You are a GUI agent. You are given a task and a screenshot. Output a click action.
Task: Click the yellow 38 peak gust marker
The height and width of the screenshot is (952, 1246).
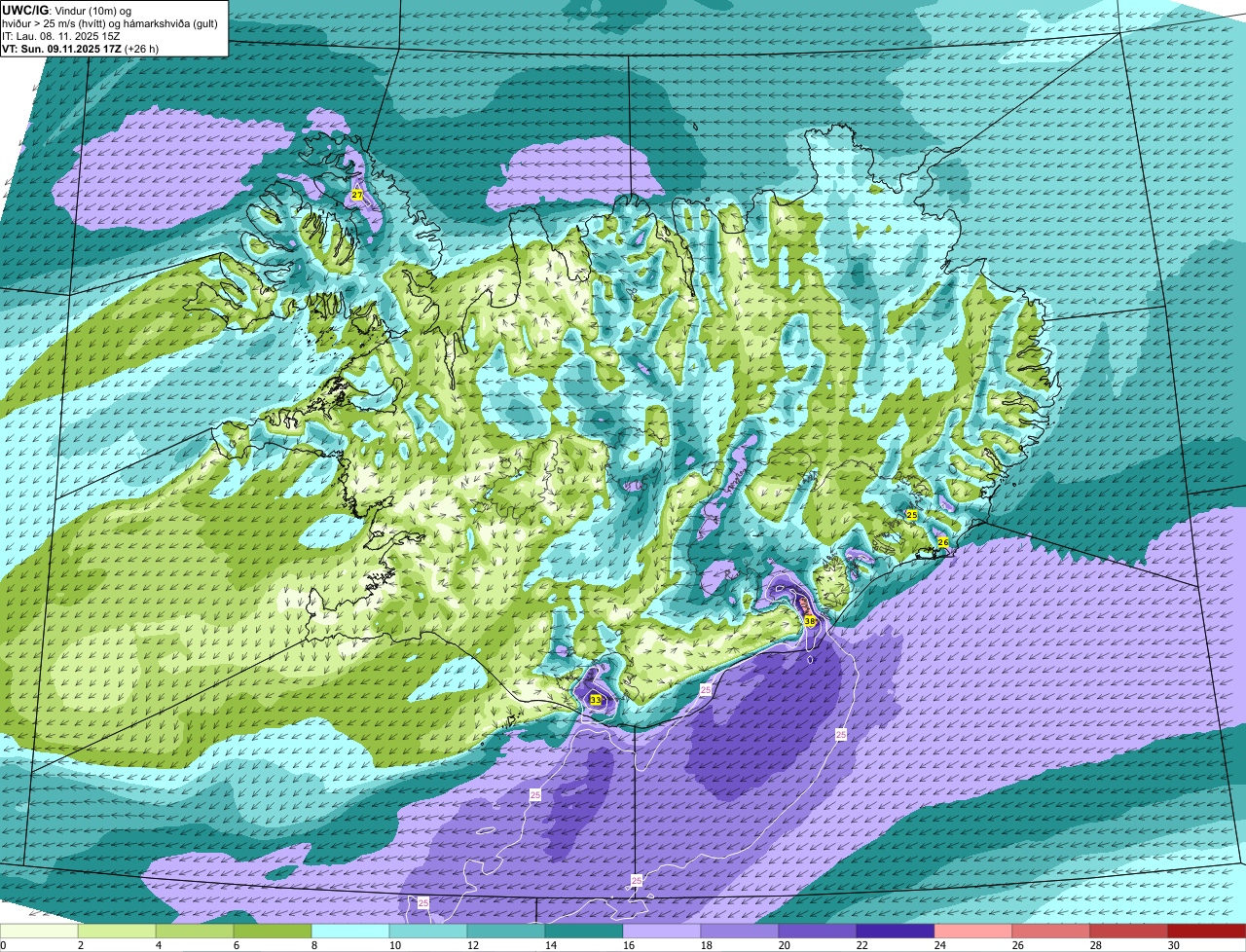(x=810, y=621)
